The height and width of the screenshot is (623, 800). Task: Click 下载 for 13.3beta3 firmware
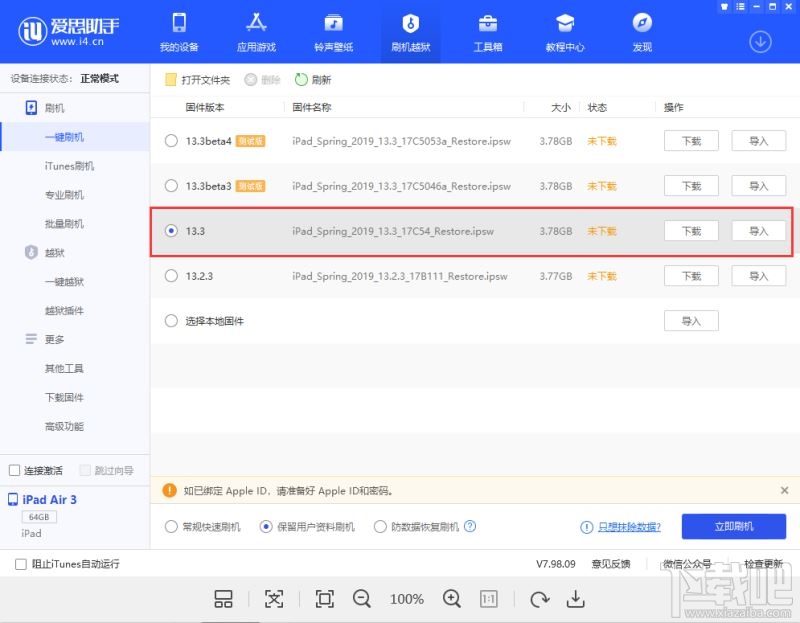(x=691, y=186)
